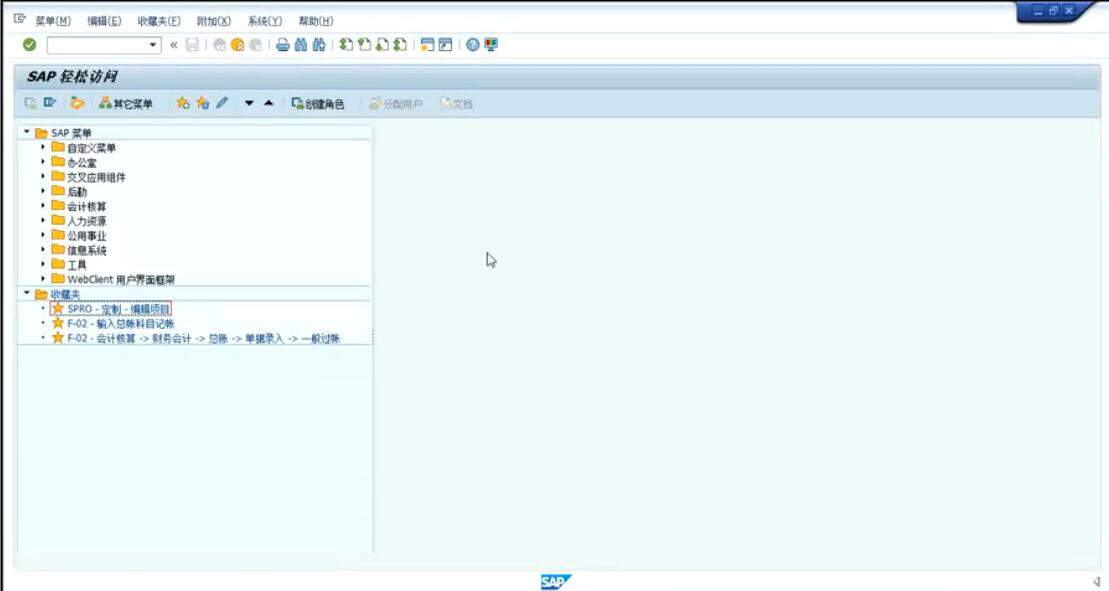Image resolution: width=1109 pixels, height=591 pixels.
Task: Click the binoculars Find icon
Action: coord(301,45)
